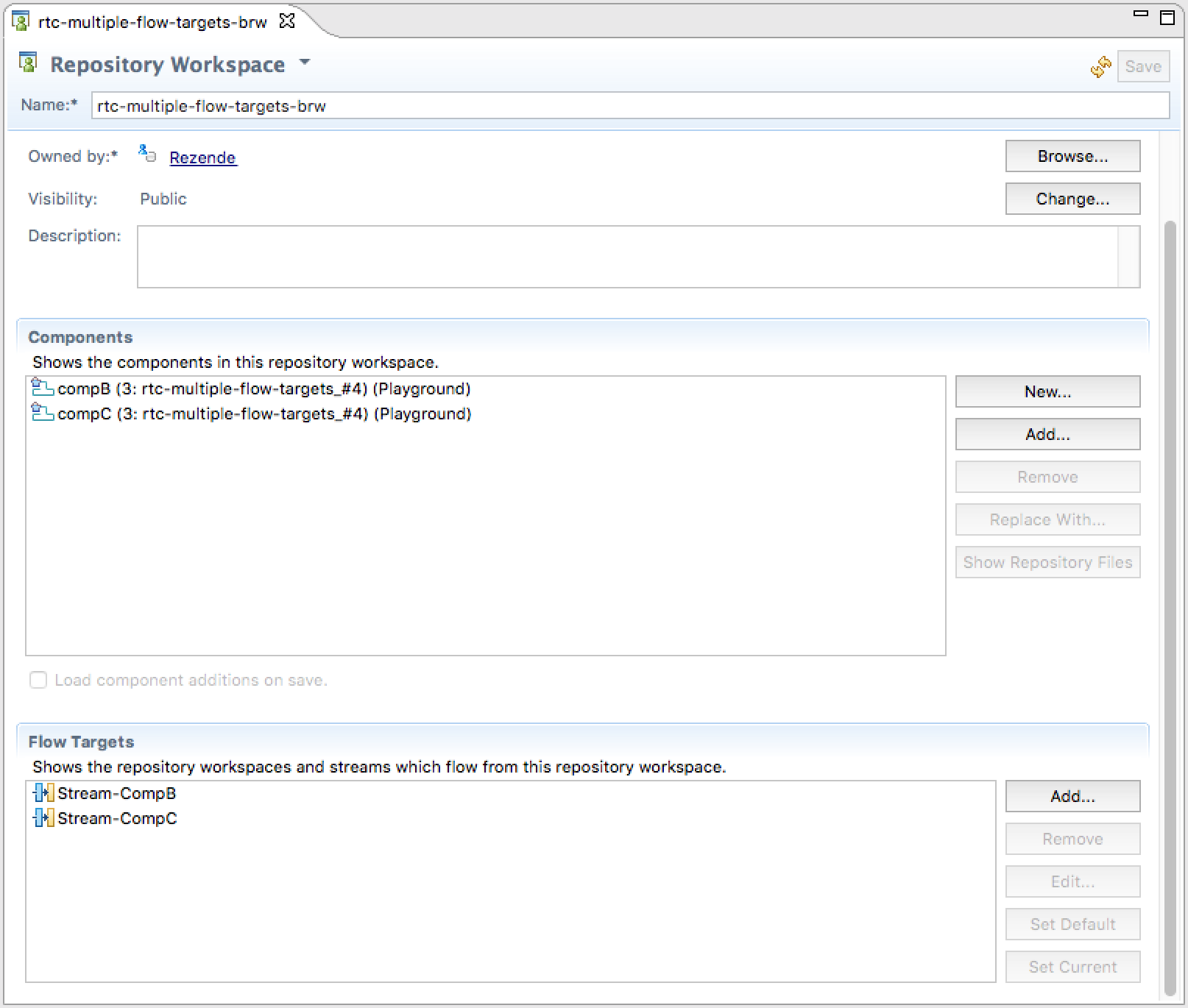Open the Repository Workspace dropdown menu arrow
Viewport: 1188px width, 1008px height.
tap(305, 63)
